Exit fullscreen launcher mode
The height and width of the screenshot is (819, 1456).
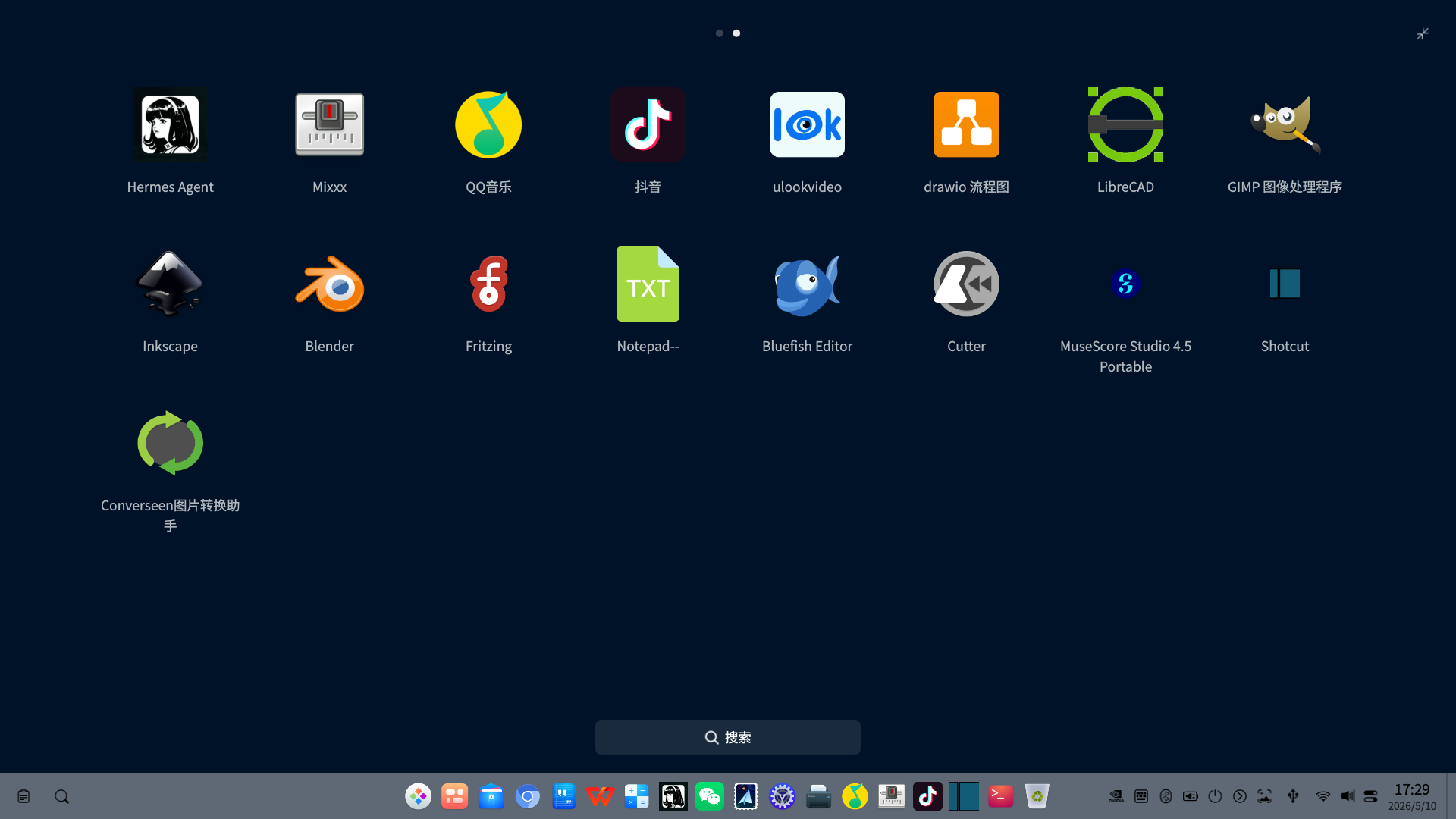pos(1423,33)
